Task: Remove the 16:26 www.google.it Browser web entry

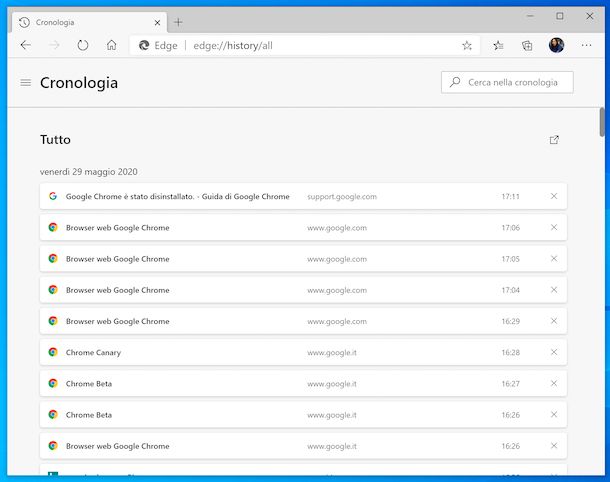Action: coord(554,446)
